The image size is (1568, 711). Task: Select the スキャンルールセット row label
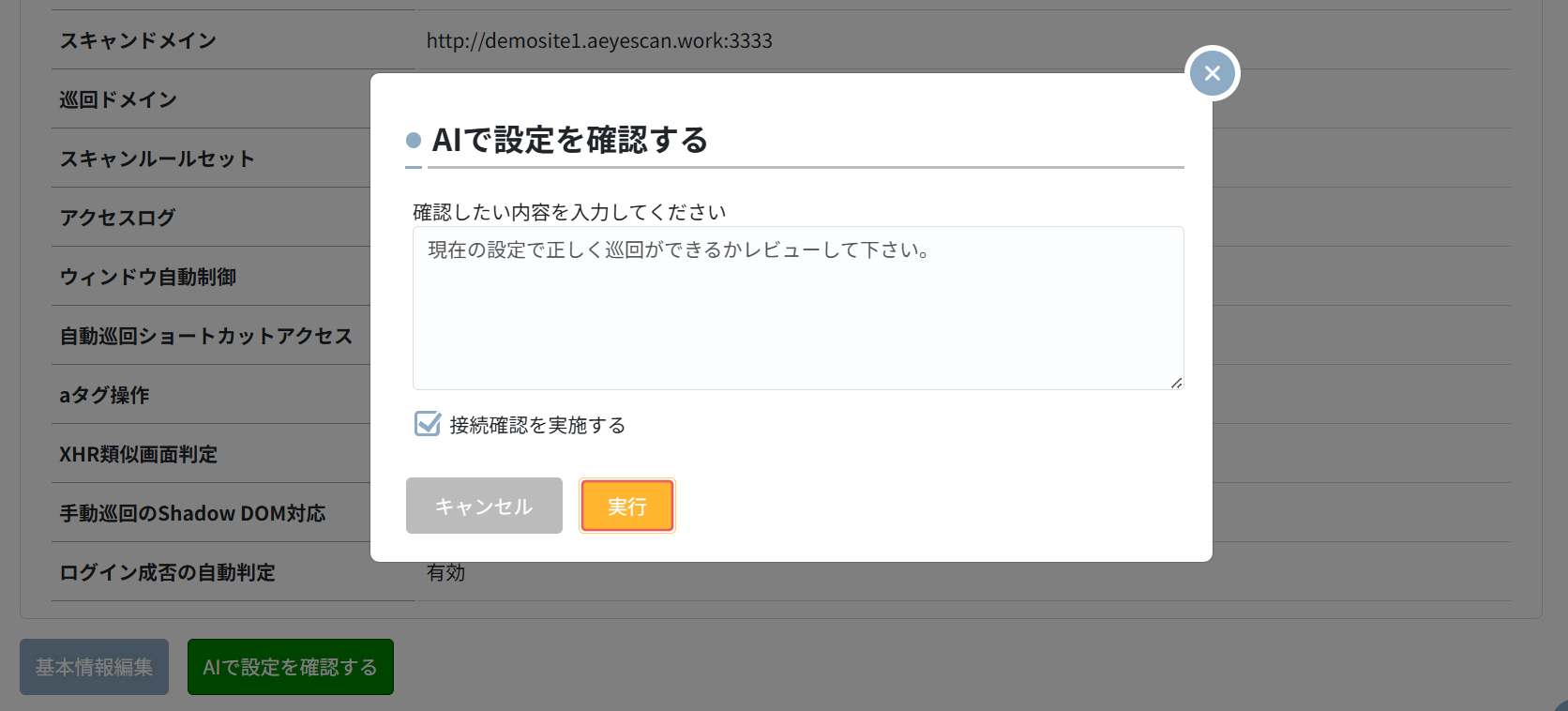pyautogui.click(x=157, y=159)
